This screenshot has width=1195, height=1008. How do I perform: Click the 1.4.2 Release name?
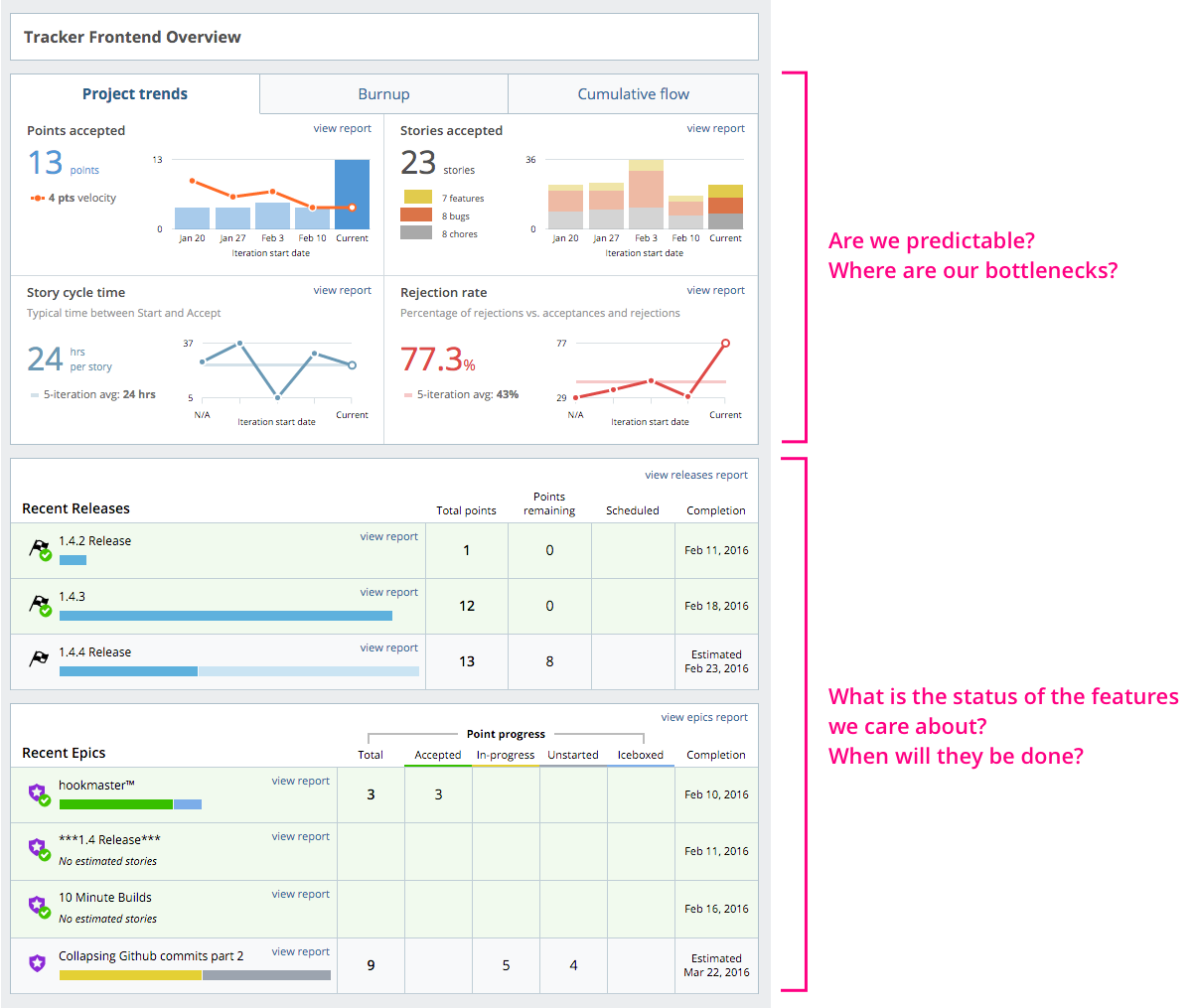click(x=94, y=541)
